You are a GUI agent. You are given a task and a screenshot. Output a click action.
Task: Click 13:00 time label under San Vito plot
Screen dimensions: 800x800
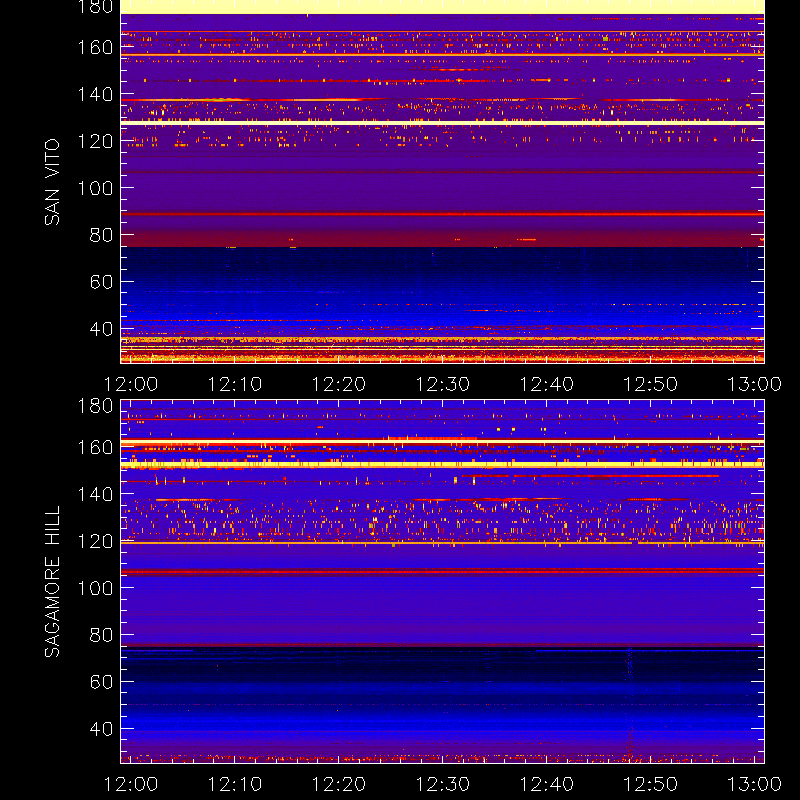(x=754, y=384)
